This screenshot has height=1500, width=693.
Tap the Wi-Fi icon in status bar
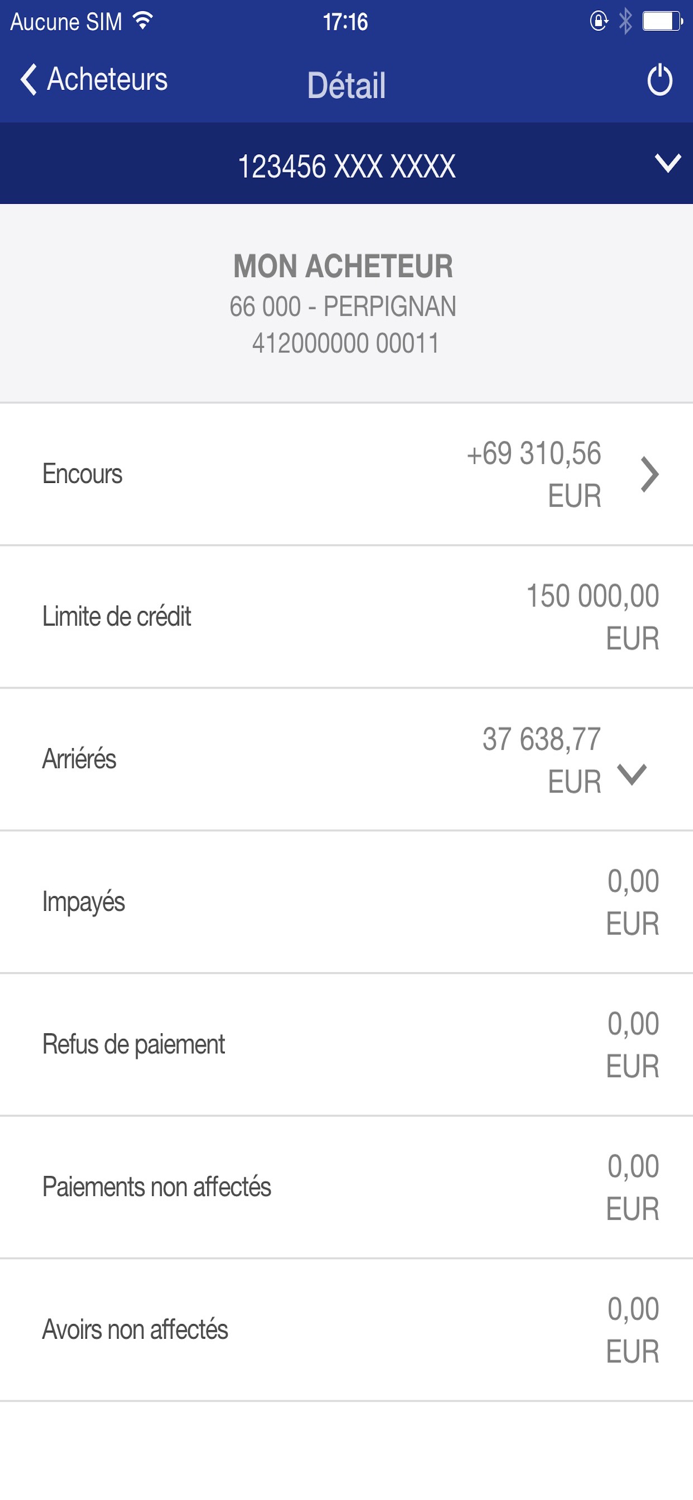(140, 17)
